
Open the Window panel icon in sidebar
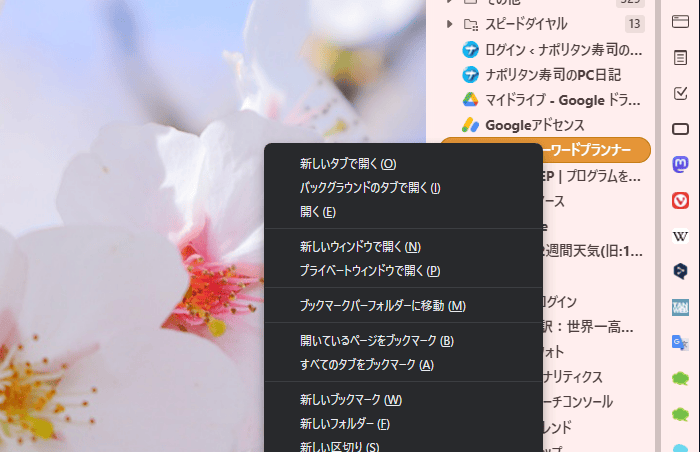[x=680, y=21]
